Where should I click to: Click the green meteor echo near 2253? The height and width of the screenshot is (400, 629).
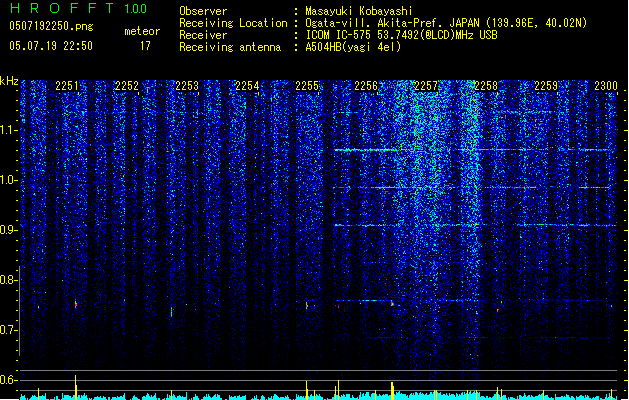[x=171, y=312]
